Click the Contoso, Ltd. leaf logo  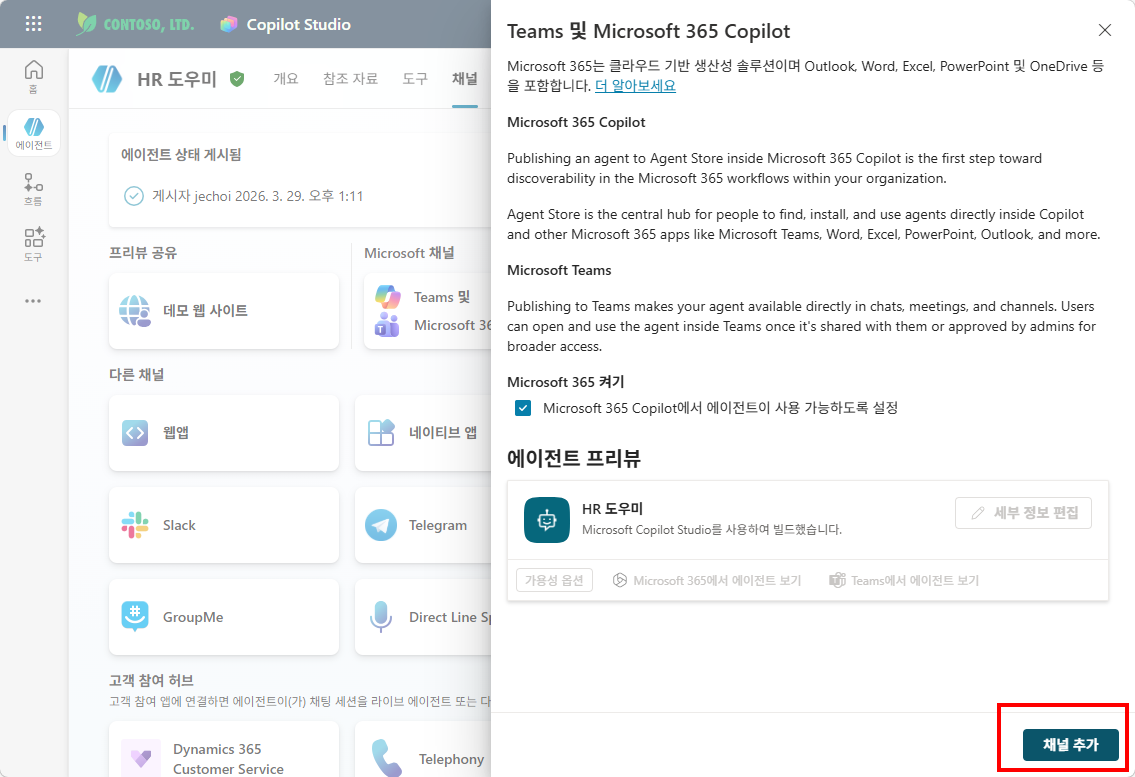tap(86, 24)
